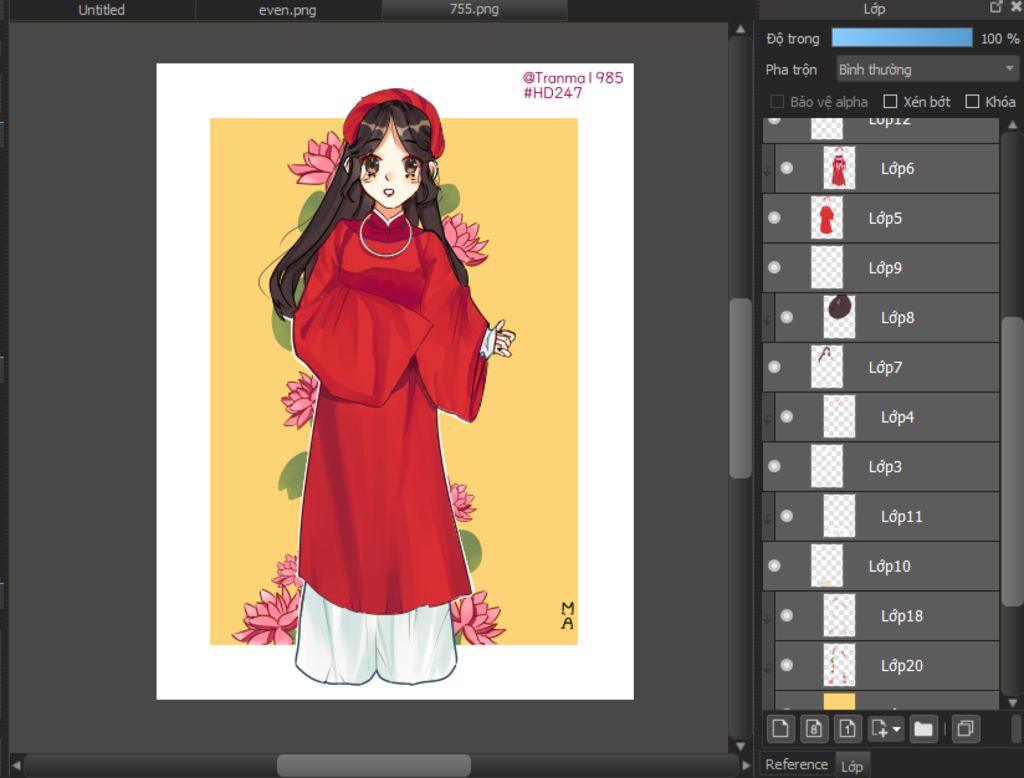Toggle visibility of layer Lớp10

(773, 566)
